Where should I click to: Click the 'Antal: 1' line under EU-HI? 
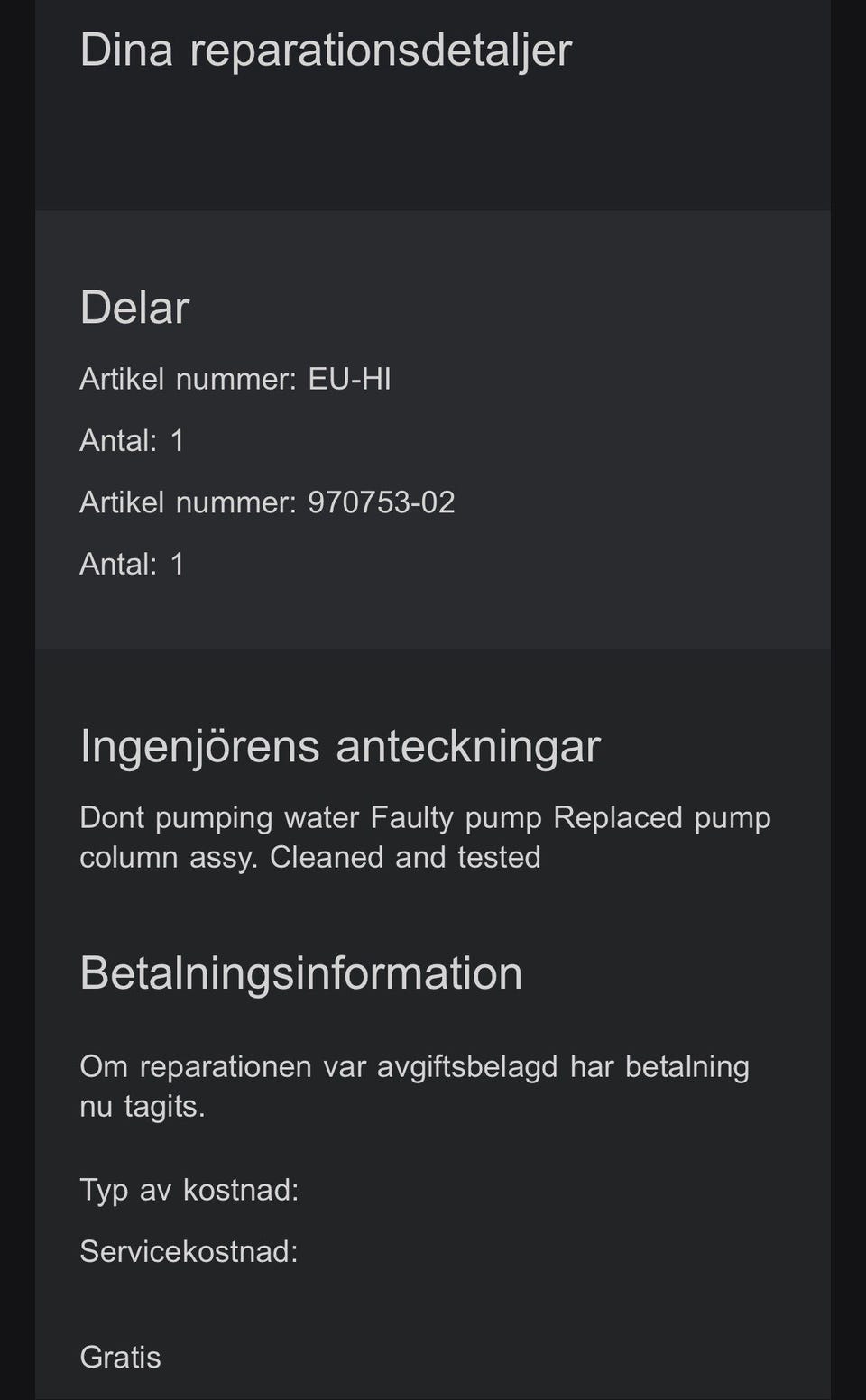(x=132, y=440)
